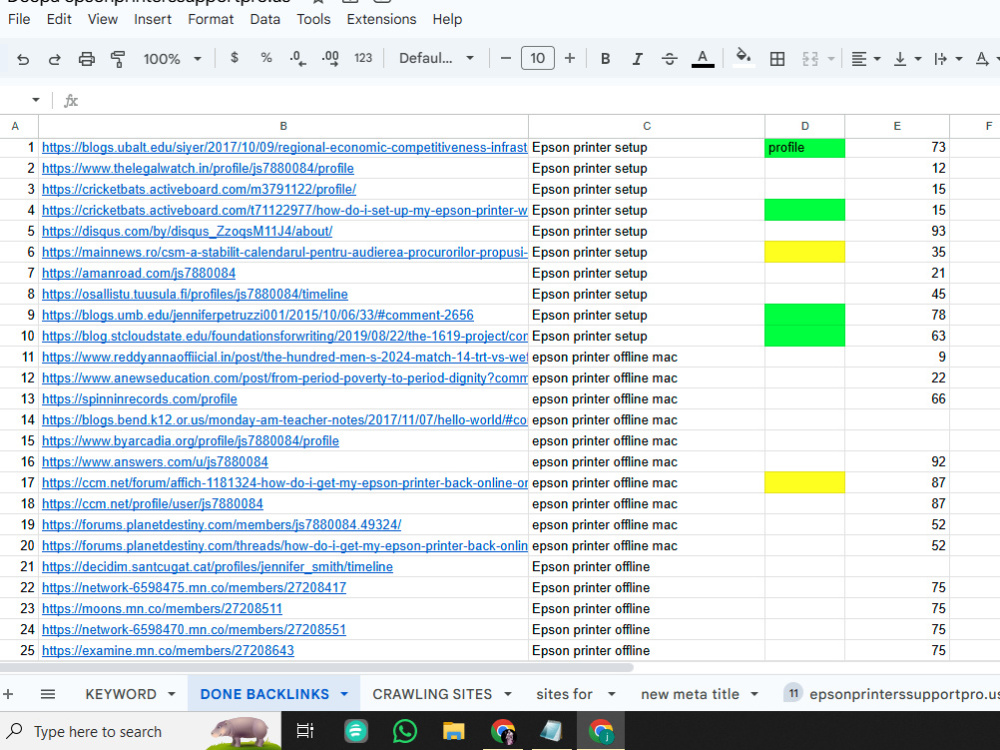Open File Explorer from taskbar

(453, 731)
